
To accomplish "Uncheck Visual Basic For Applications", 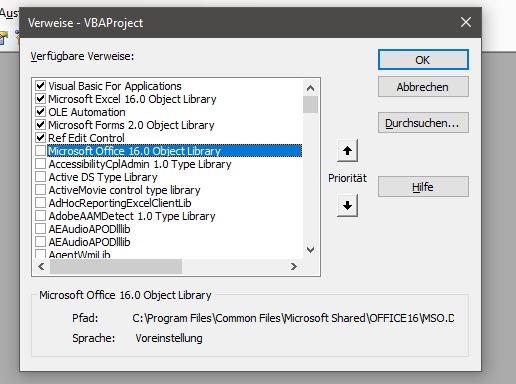I will 40,86.
